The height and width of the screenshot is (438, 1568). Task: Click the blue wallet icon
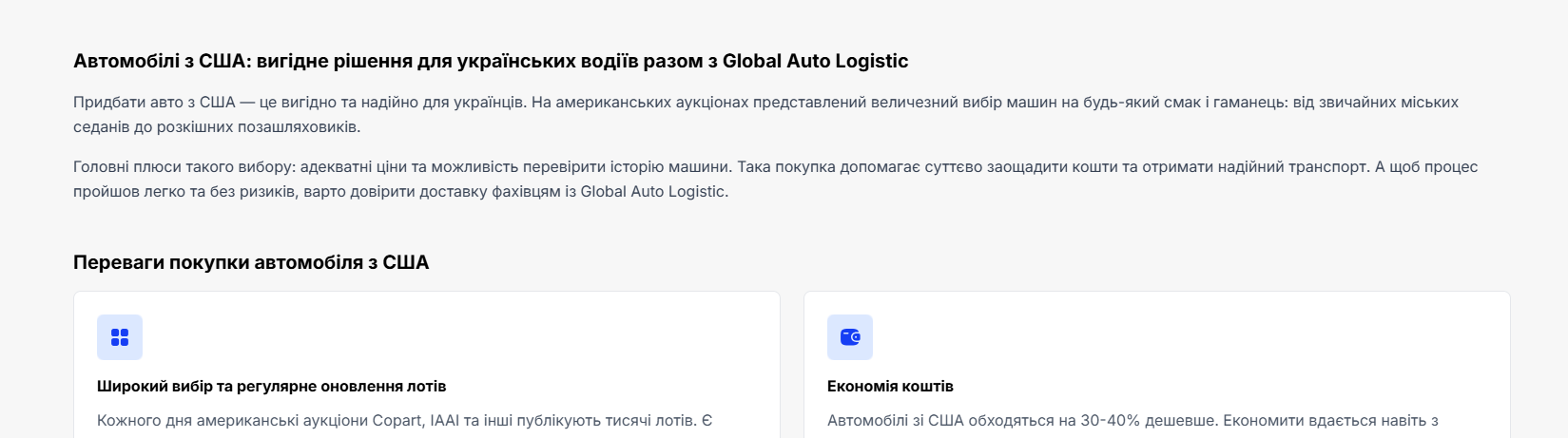[850, 337]
